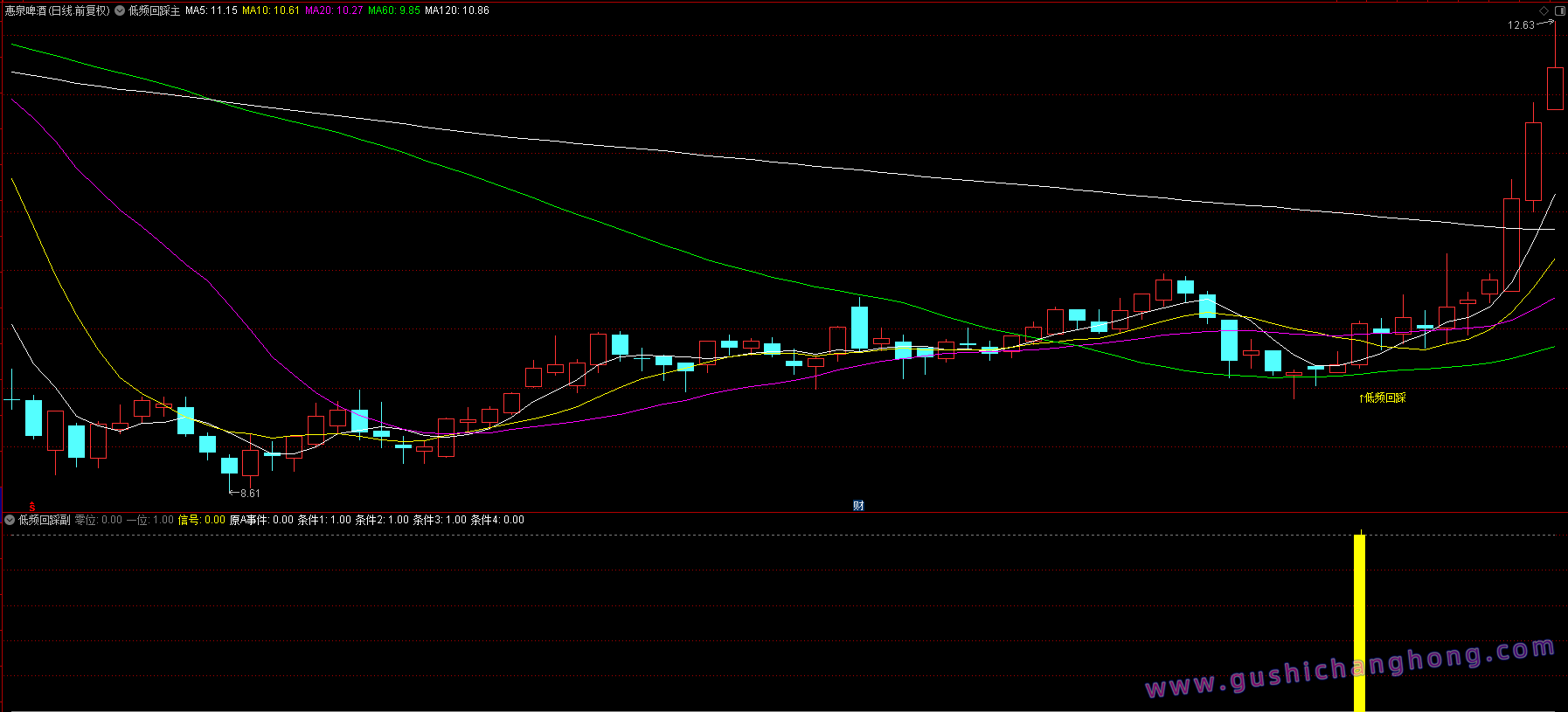Click the 条件4: 0.00 value

click(x=497, y=520)
